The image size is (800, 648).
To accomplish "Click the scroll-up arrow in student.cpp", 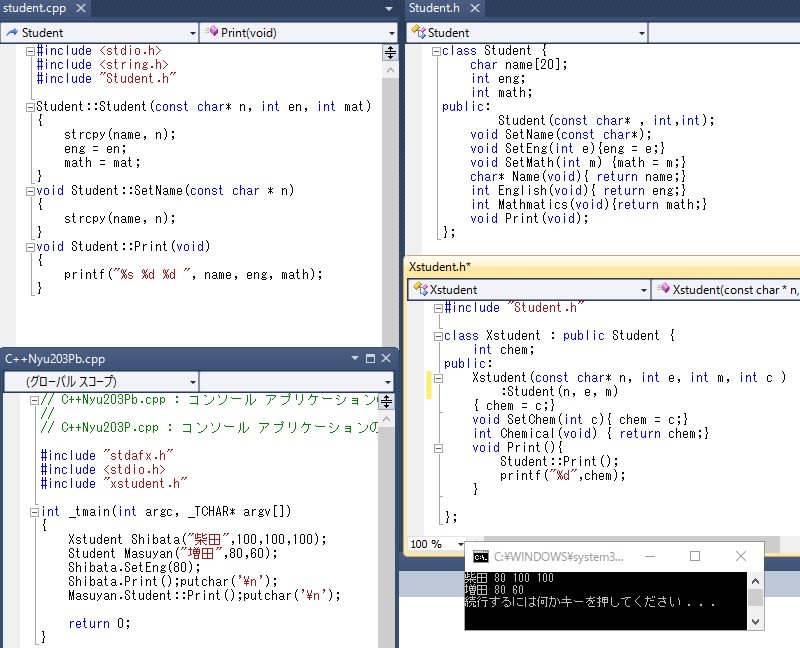I will 390,70.
